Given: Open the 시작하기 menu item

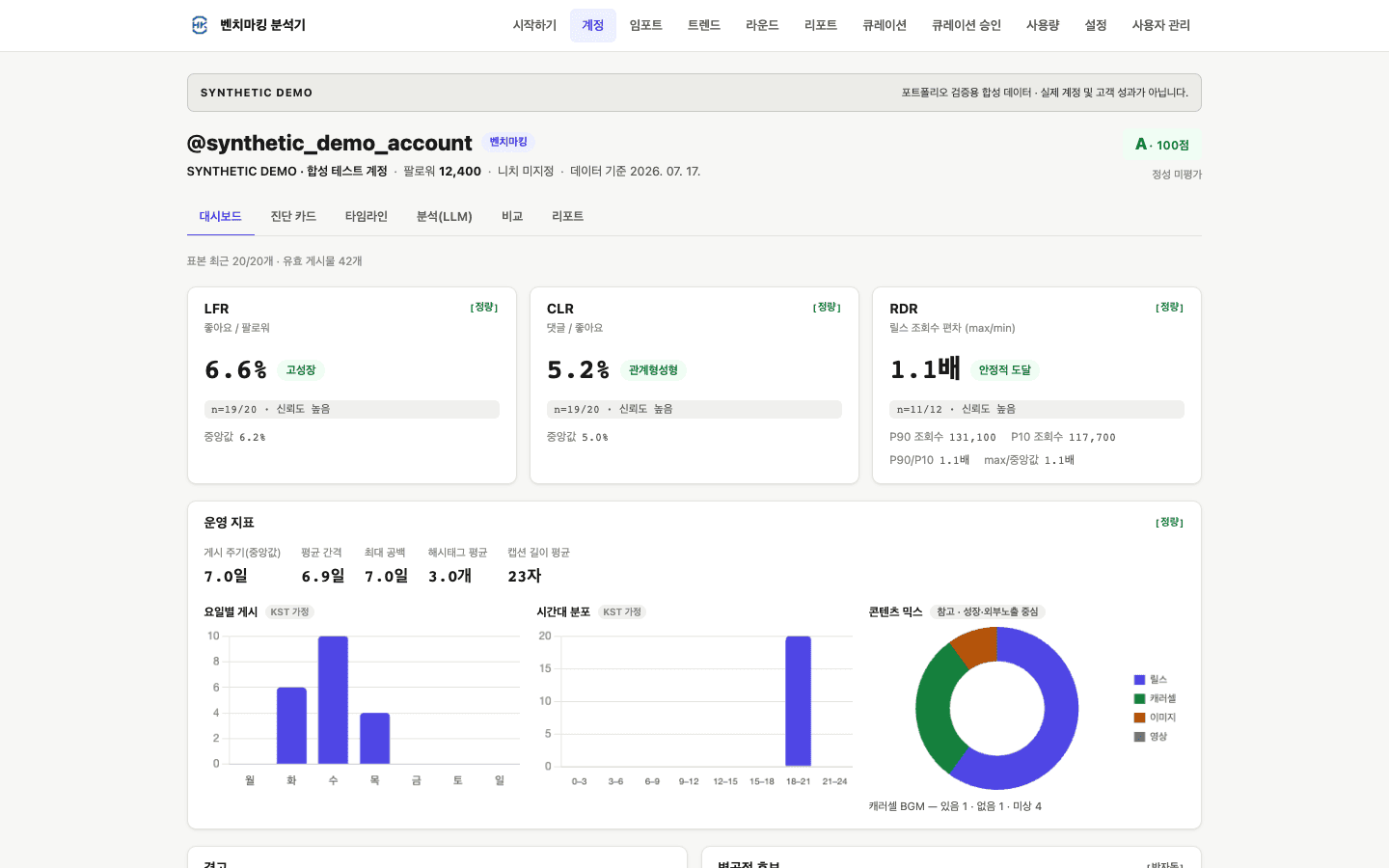Looking at the screenshot, I should [534, 25].
